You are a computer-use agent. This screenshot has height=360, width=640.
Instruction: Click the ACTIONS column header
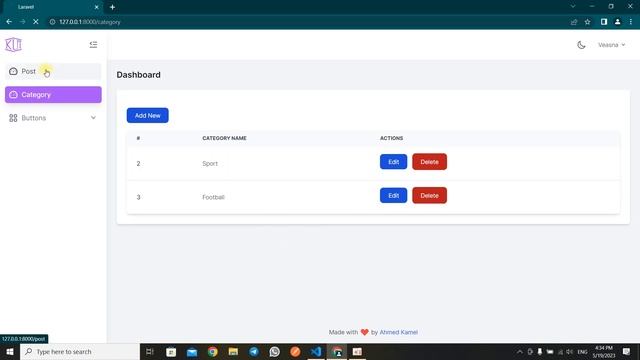click(x=391, y=138)
